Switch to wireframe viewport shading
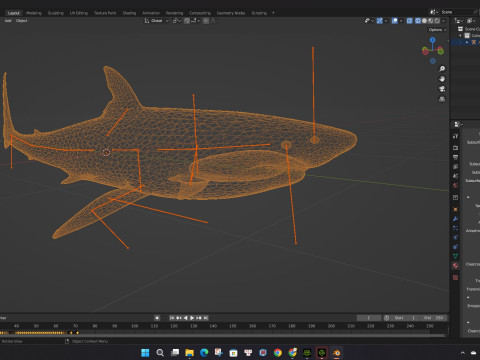This screenshot has width=480, height=360. tap(418, 21)
